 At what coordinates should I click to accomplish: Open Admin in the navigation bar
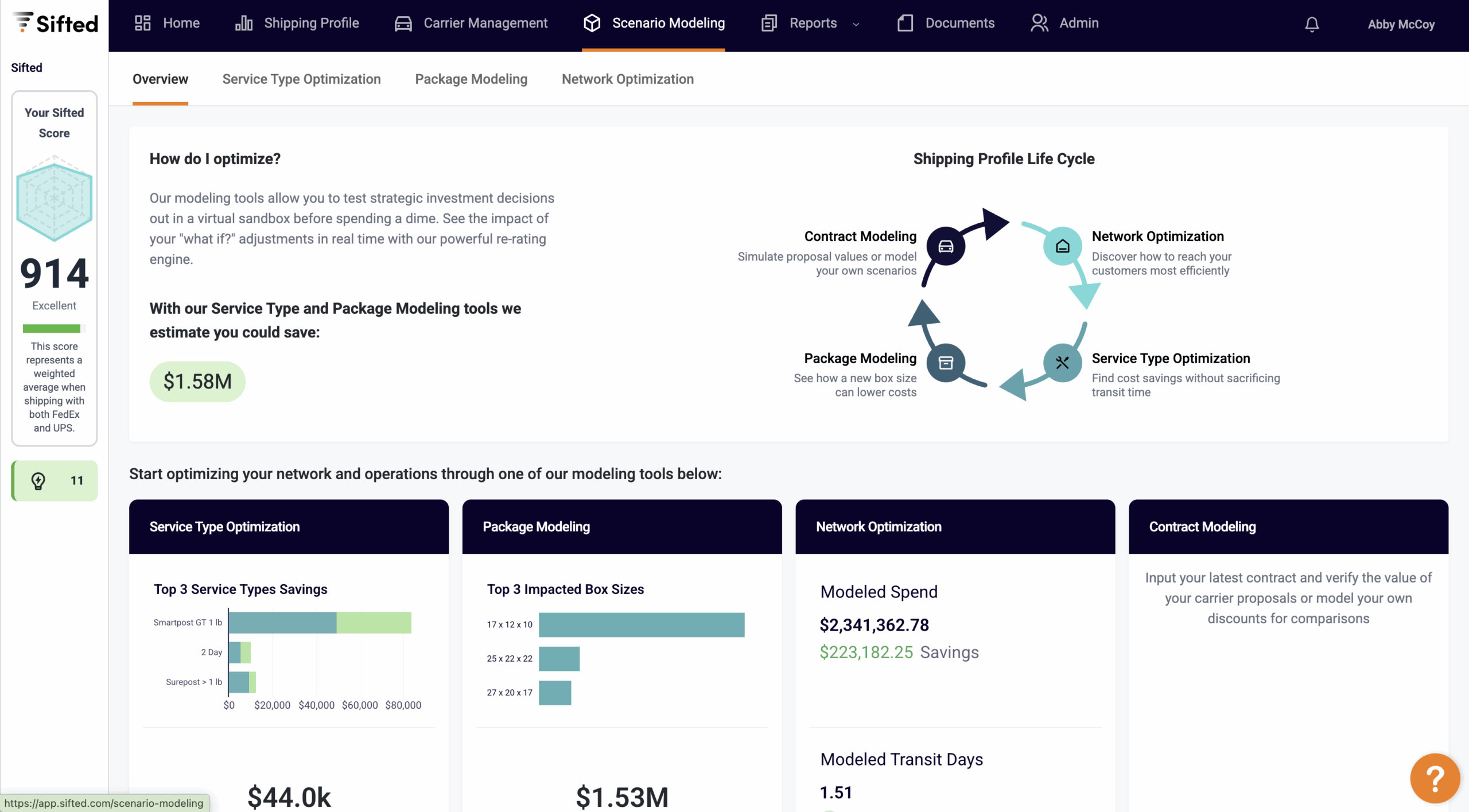(1064, 23)
